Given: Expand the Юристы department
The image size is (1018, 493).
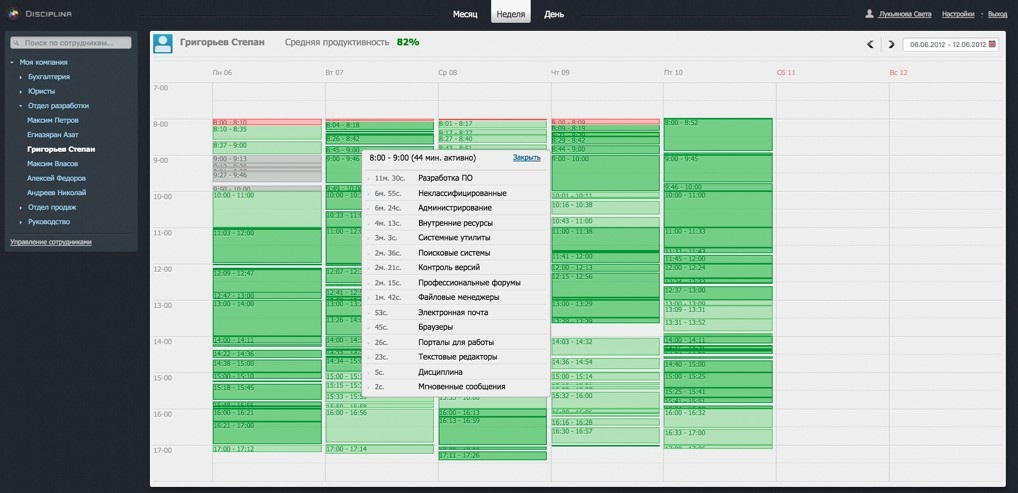Looking at the screenshot, I should tap(21, 91).
